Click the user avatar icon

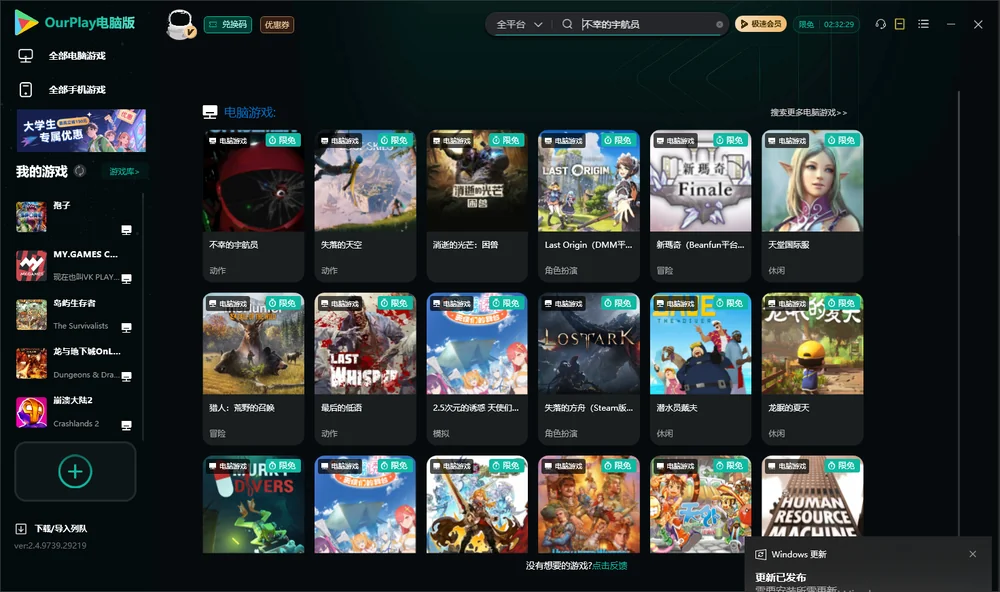click(x=180, y=24)
